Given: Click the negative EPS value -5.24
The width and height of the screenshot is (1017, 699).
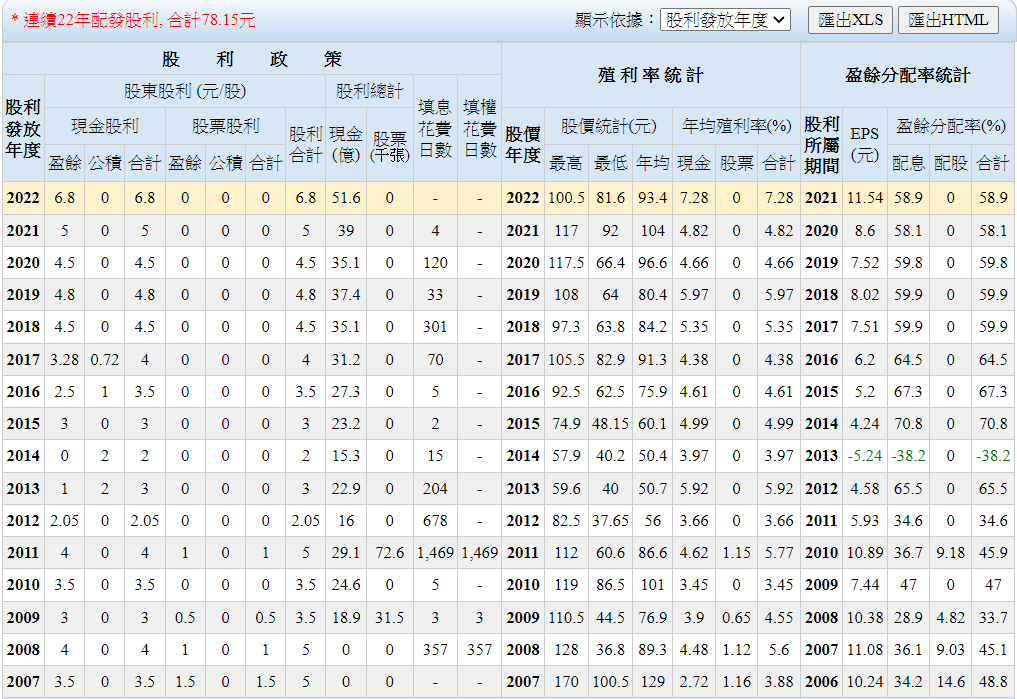Looking at the screenshot, I should [x=865, y=456].
